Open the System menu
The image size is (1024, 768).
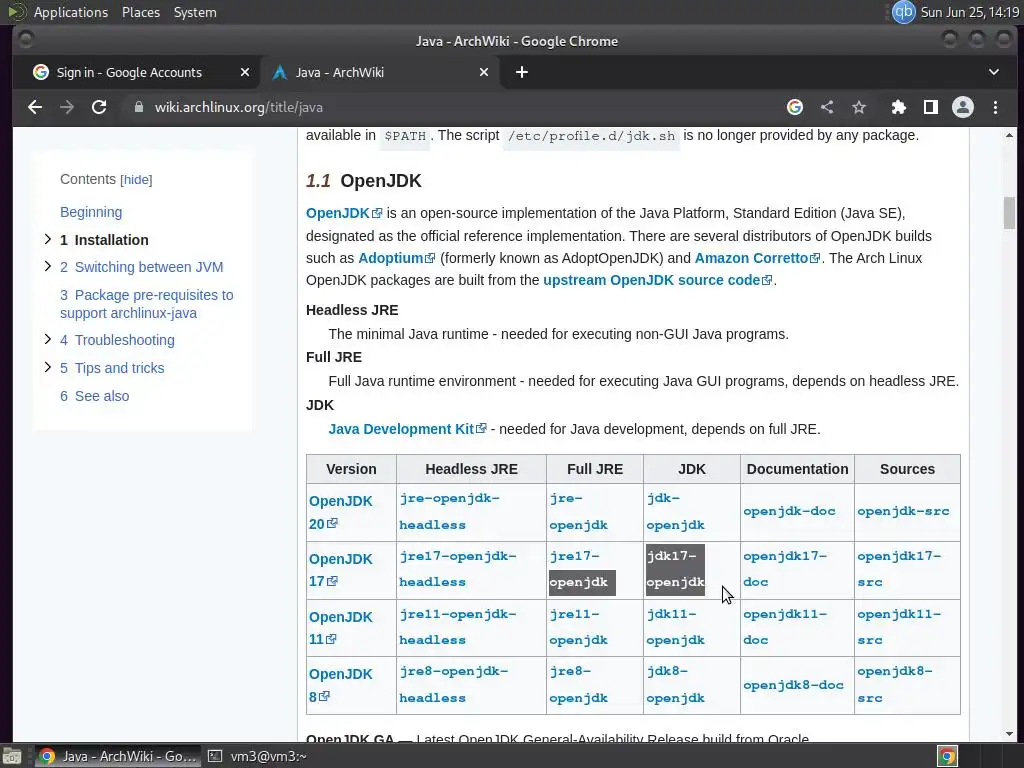[195, 12]
